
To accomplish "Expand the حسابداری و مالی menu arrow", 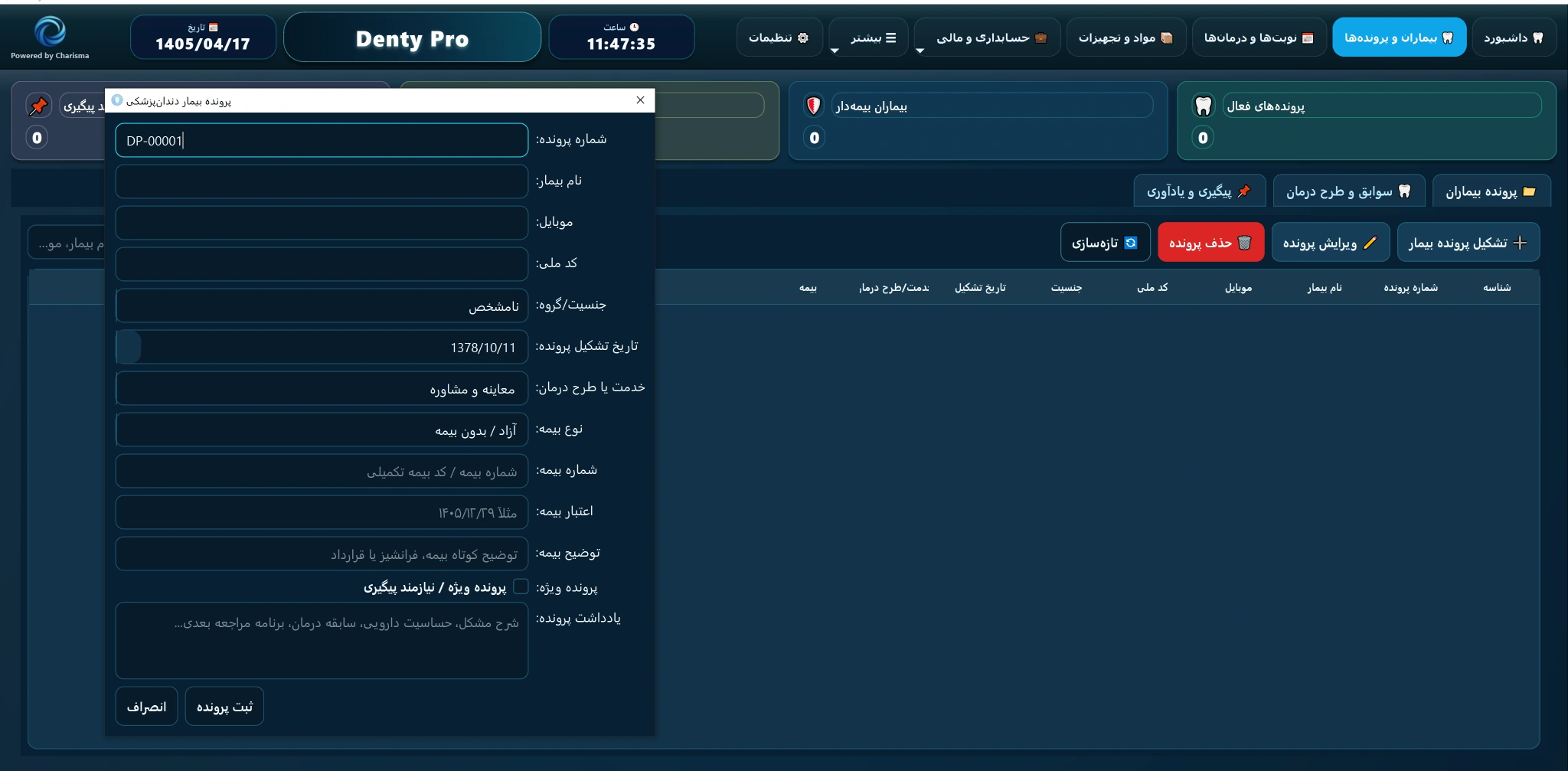I will (920, 51).
